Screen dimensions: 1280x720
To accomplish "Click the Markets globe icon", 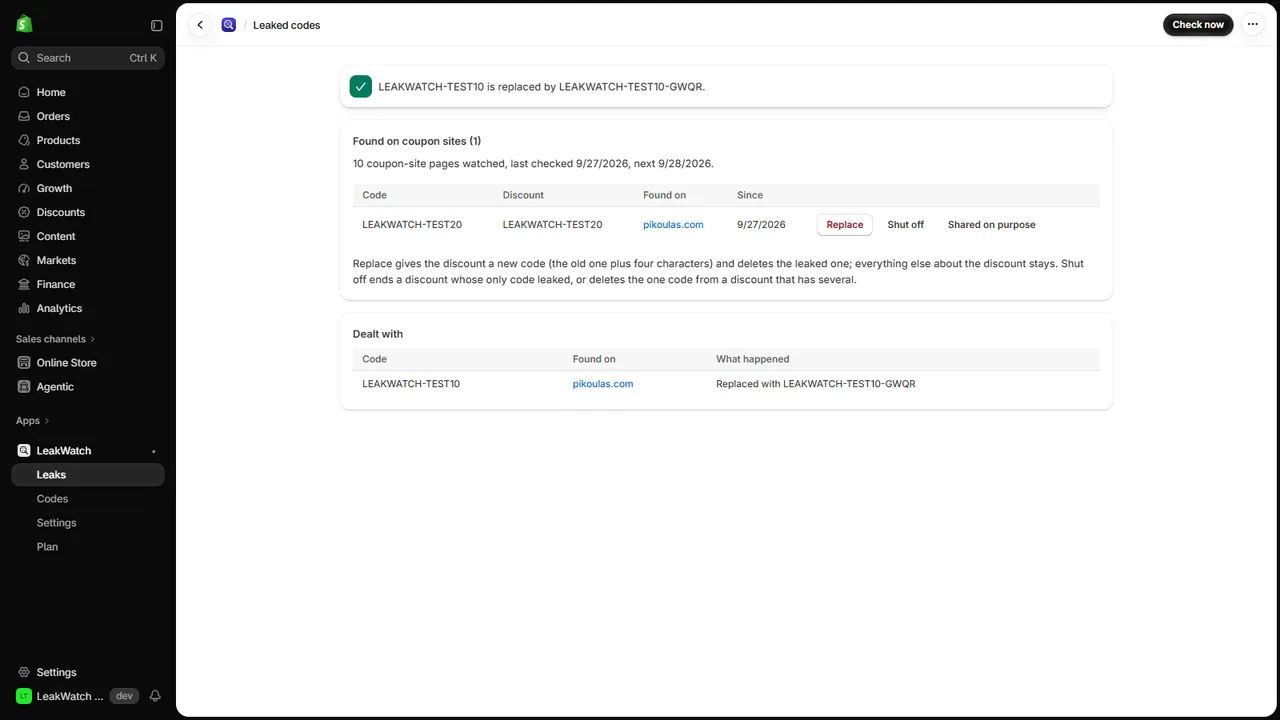I will [x=24, y=260].
